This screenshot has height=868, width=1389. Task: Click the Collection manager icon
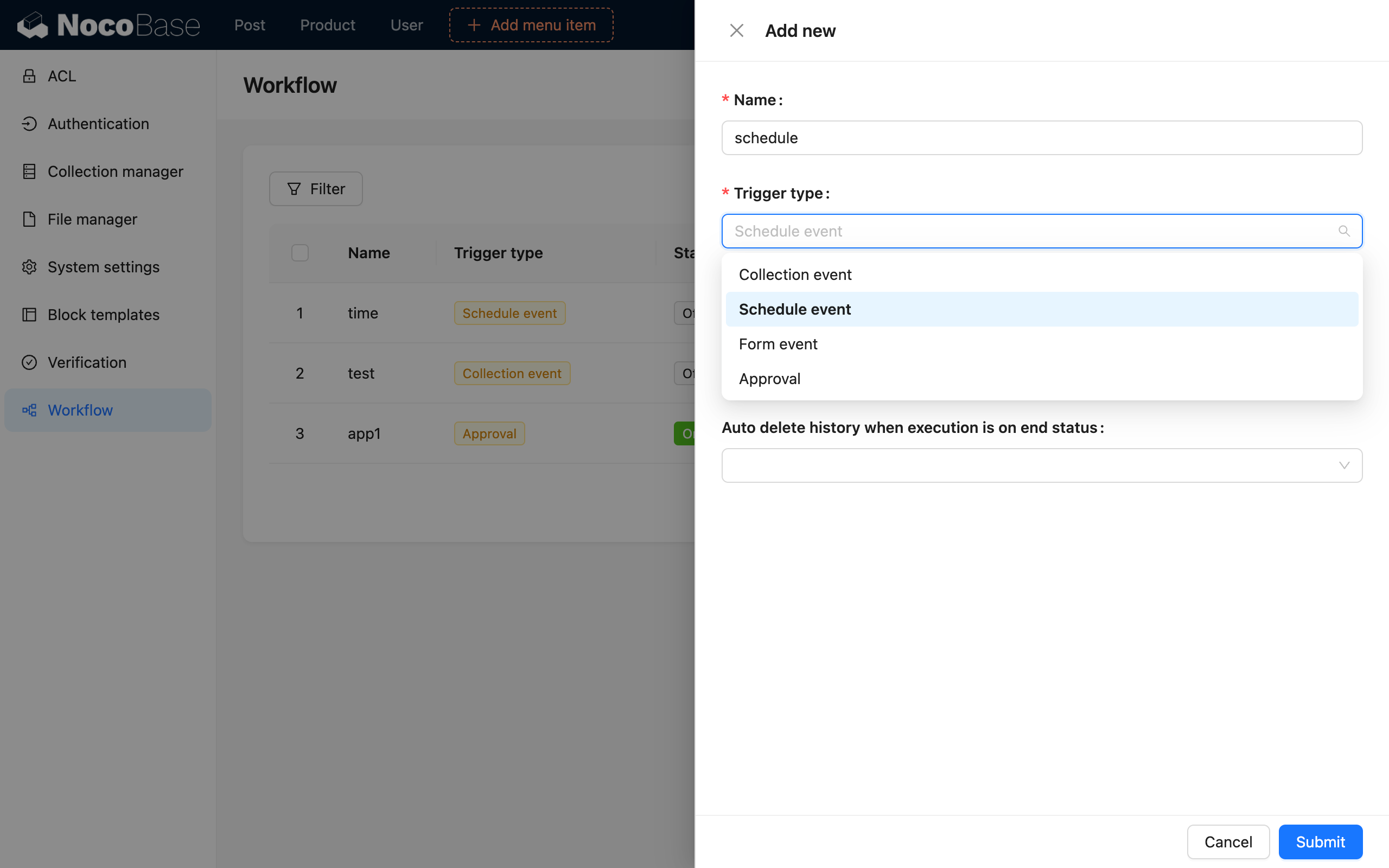click(29, 171)
